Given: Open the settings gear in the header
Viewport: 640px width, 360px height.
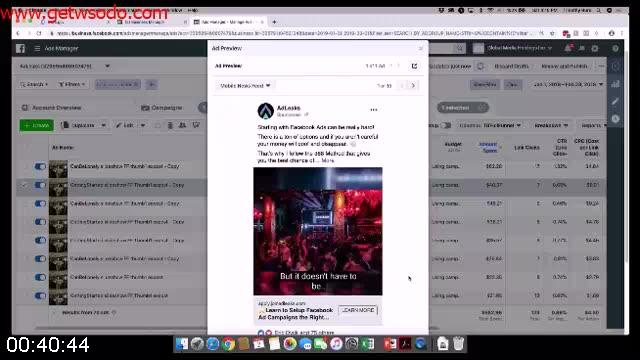Looking at the screenshot, I should click(x=595, y=48).
